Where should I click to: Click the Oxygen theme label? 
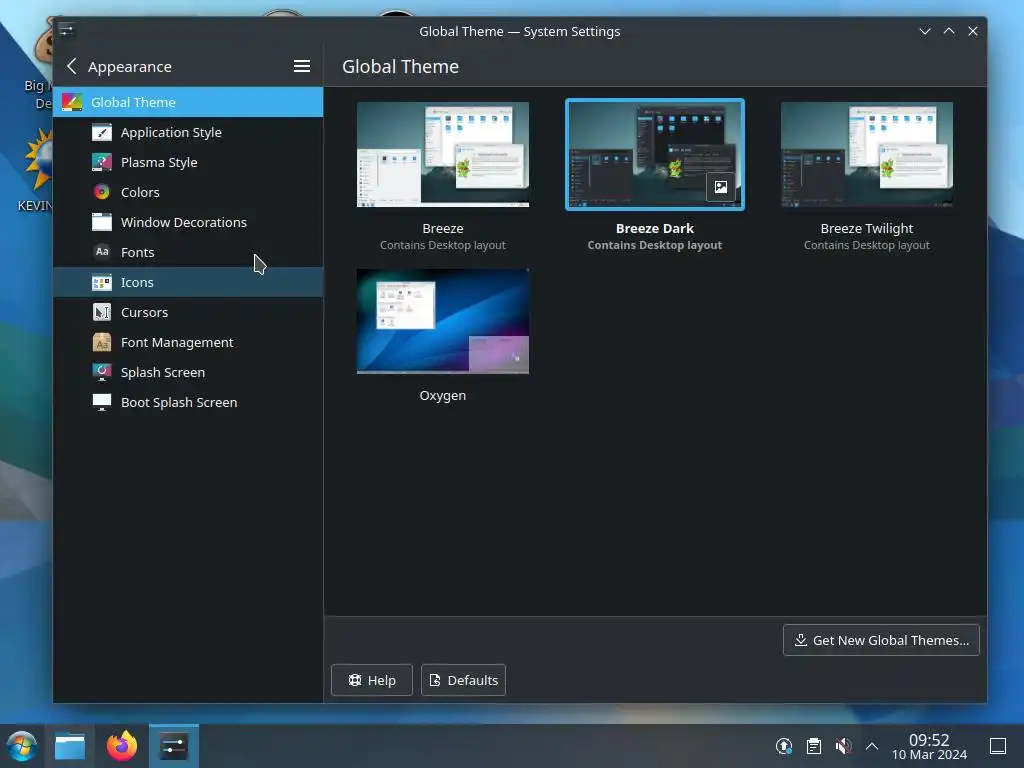pyautogui.click(x=443, y=395)
